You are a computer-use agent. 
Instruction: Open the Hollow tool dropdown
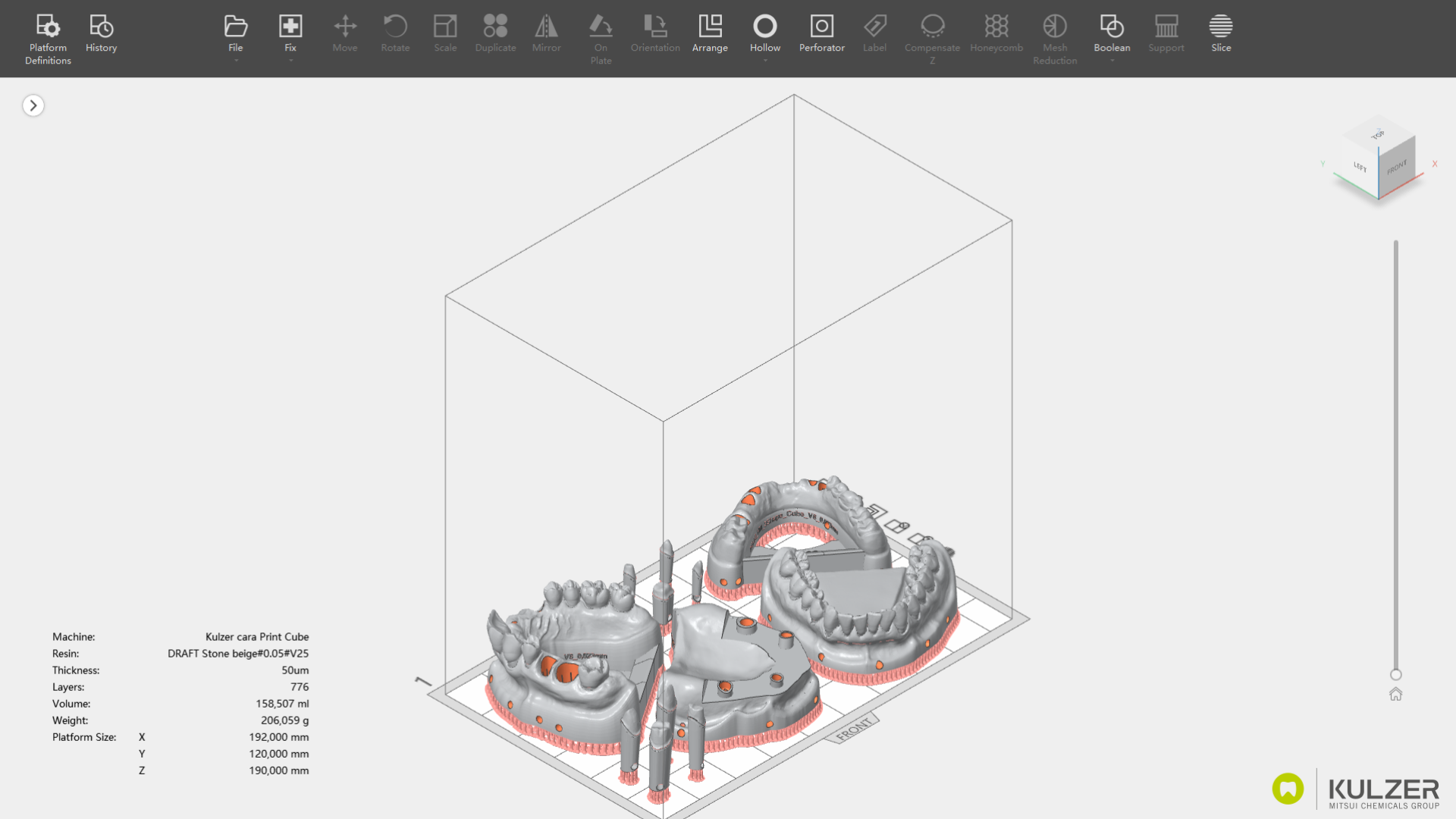coord(765,61)
